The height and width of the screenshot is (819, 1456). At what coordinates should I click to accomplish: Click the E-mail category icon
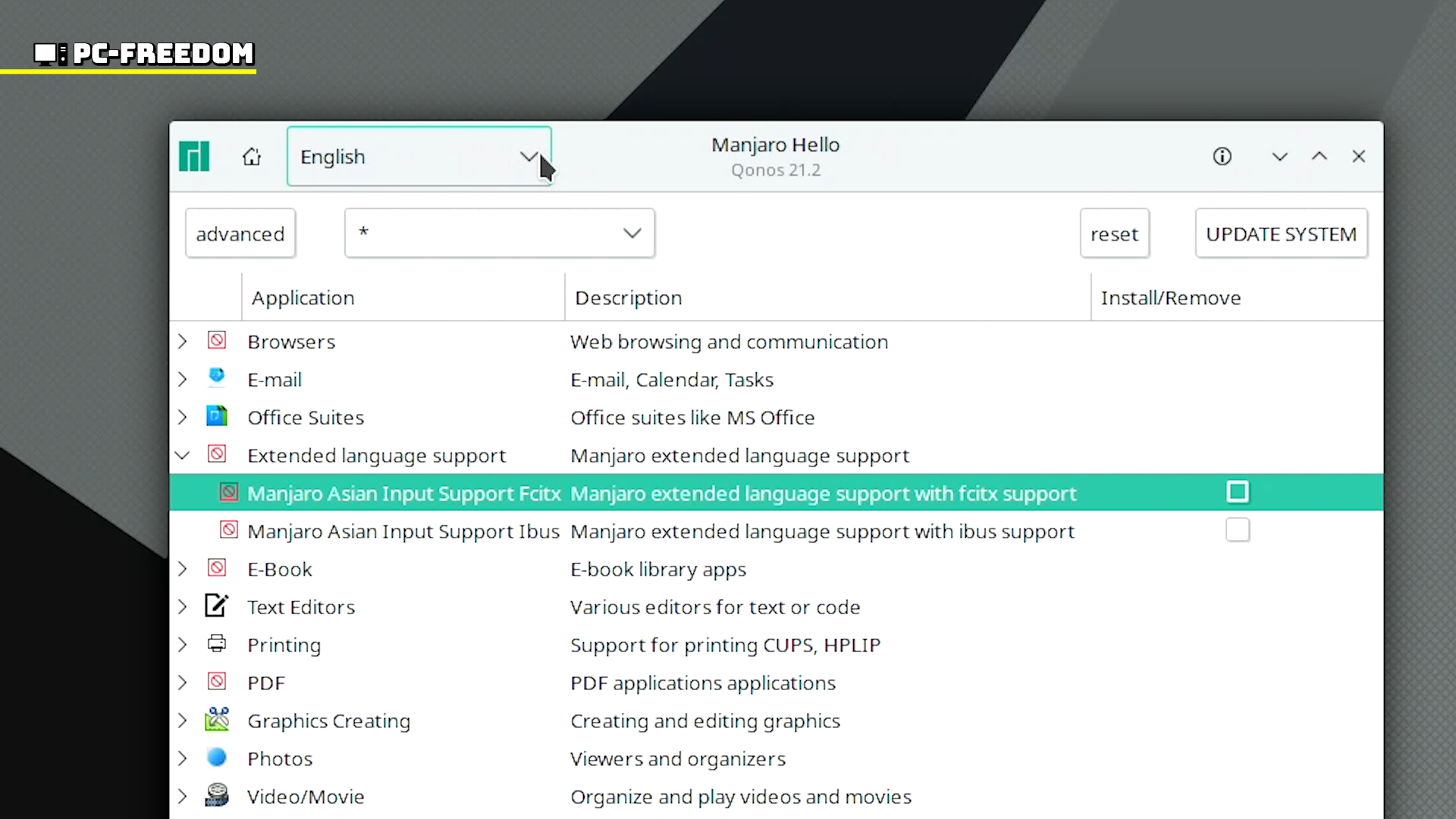click(x=217, y=378)
